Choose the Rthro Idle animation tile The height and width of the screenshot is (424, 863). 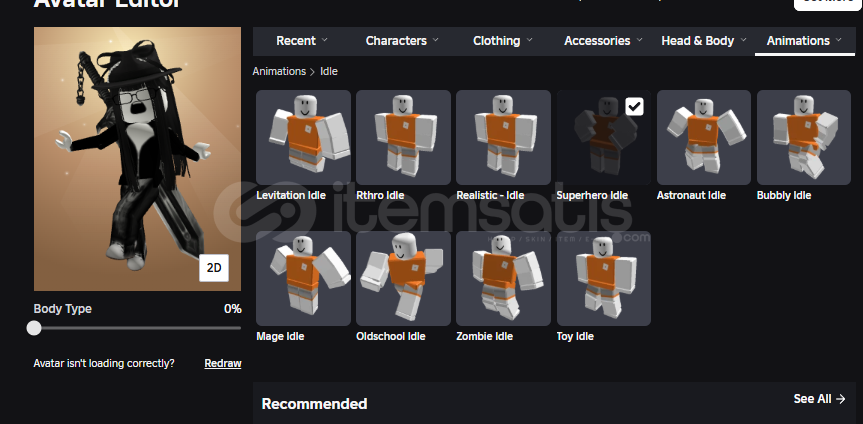pos(403,138)
